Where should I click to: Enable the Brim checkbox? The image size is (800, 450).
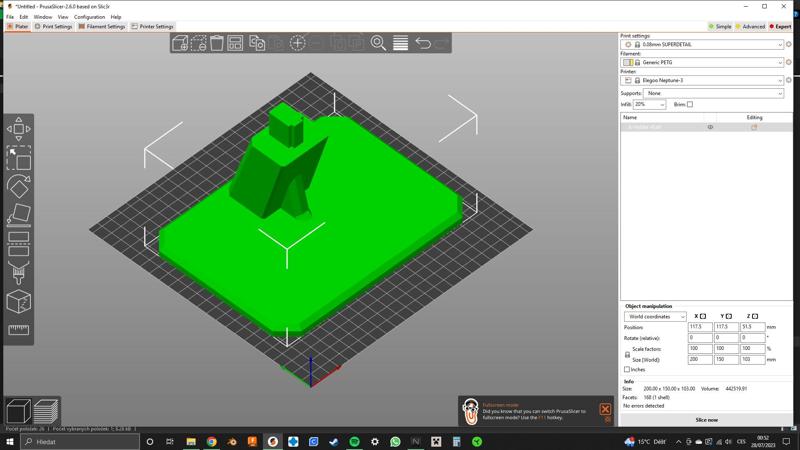coord(689,104)
